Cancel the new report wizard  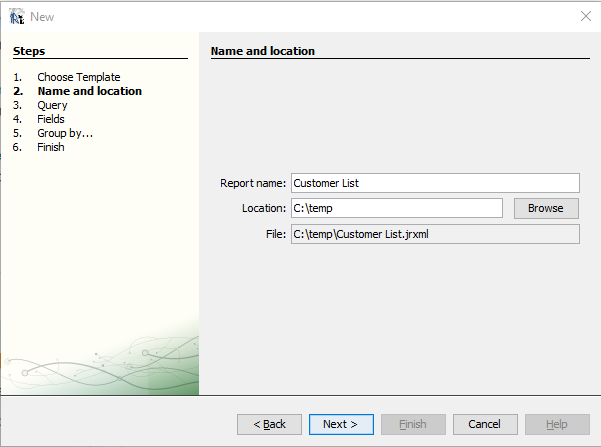tap(485, 424)
